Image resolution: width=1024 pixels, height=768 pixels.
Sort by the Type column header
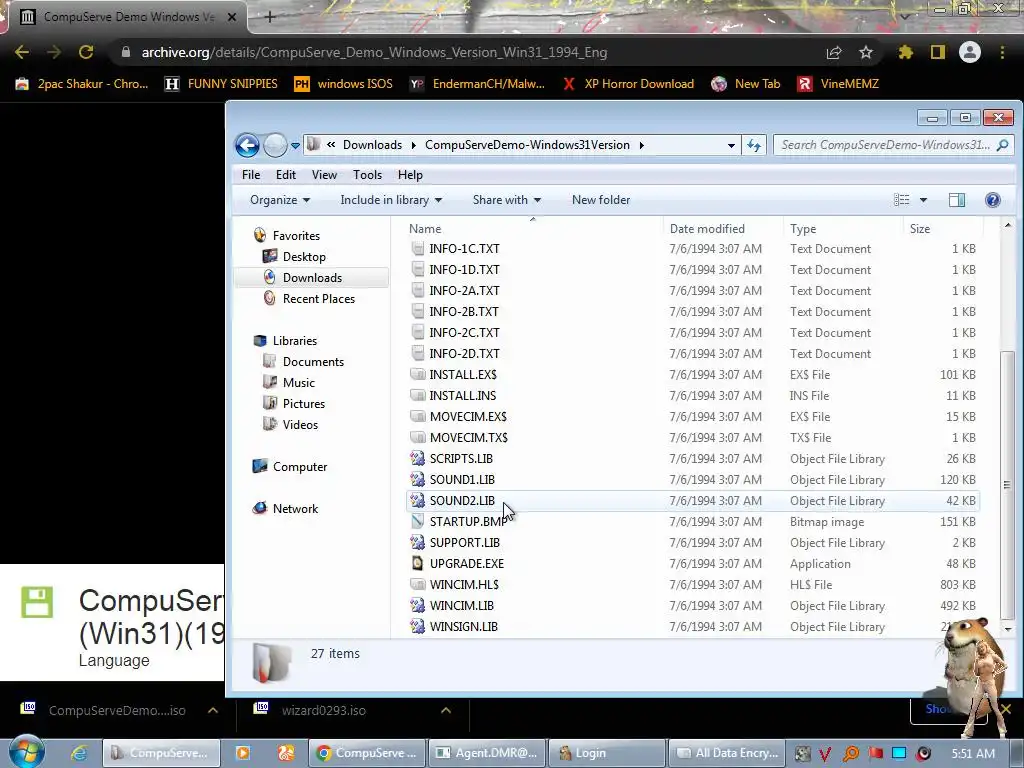pos(803,229)
